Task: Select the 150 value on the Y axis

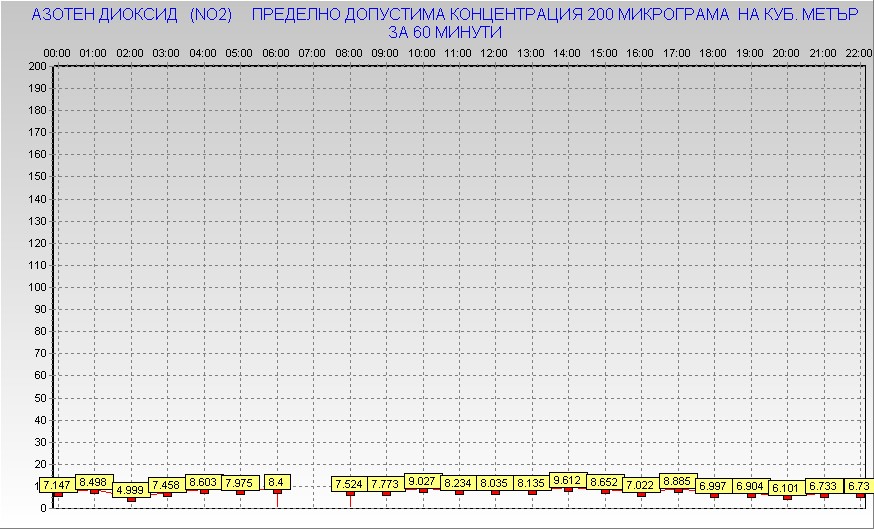Action: click(37, 177)
